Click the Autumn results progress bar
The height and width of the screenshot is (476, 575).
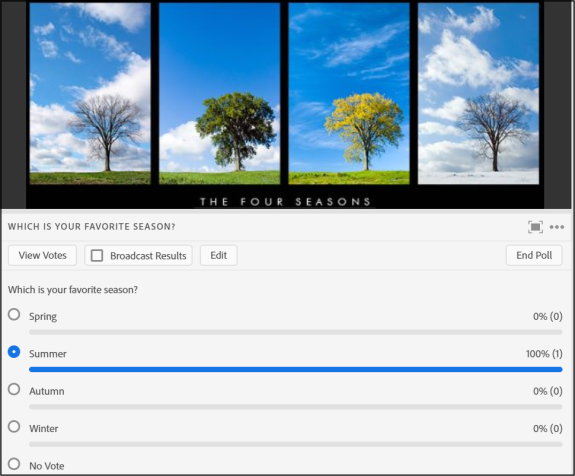tap(296, 407)
